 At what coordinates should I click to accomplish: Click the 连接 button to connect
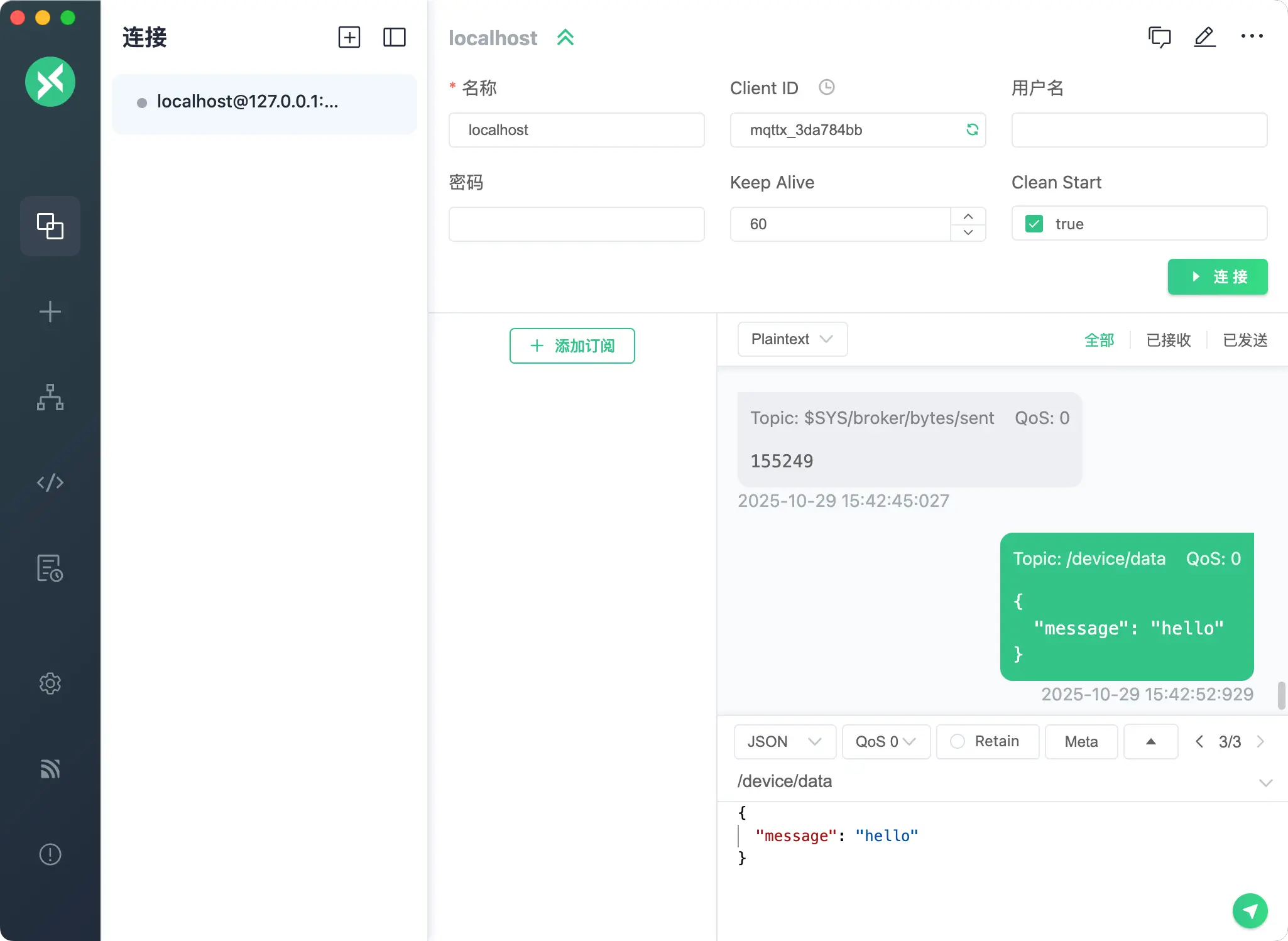click(x=1216, y=277)
